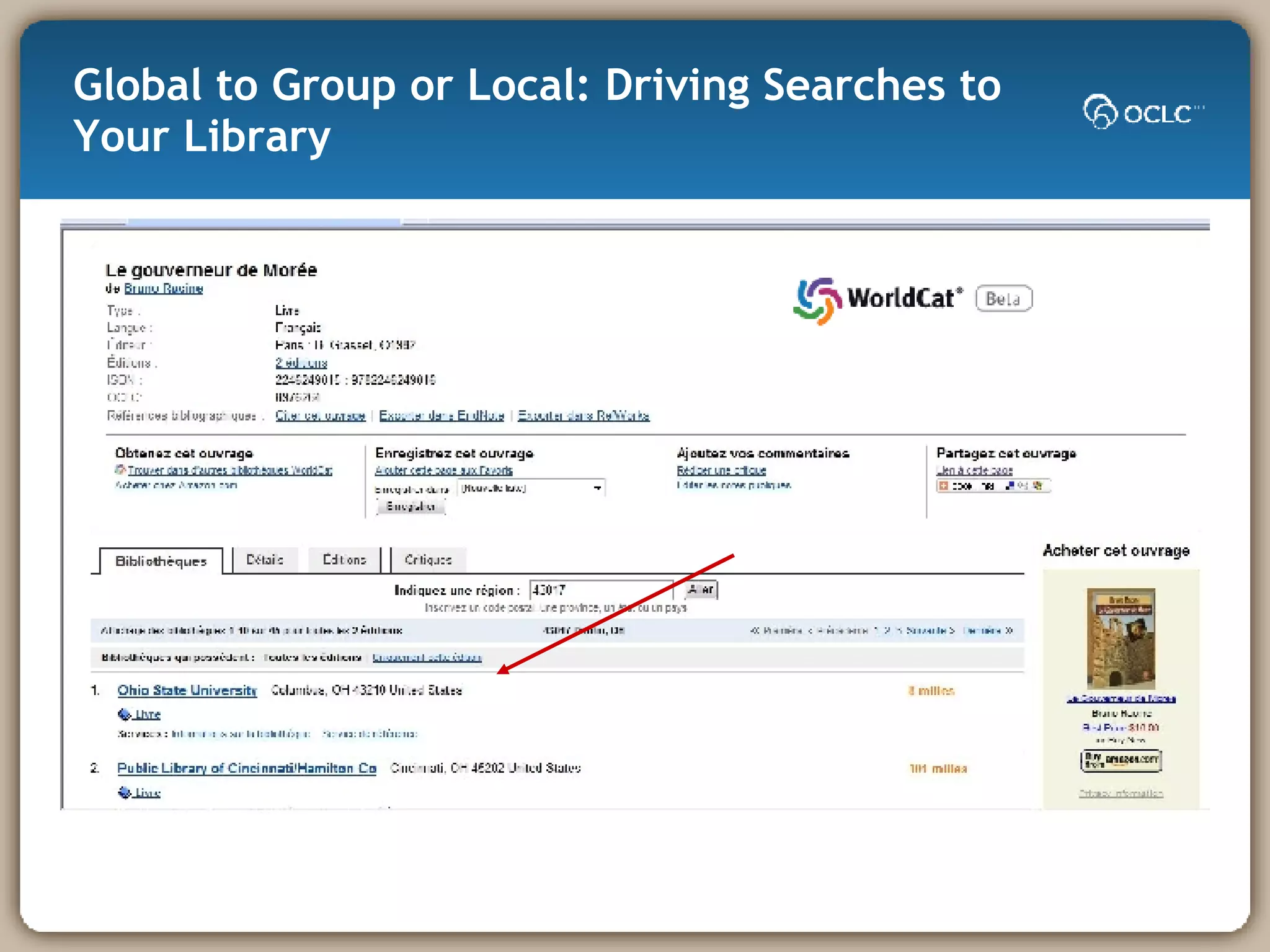
Task: Select the Bibliothèques tab
Action: point(161,562)
